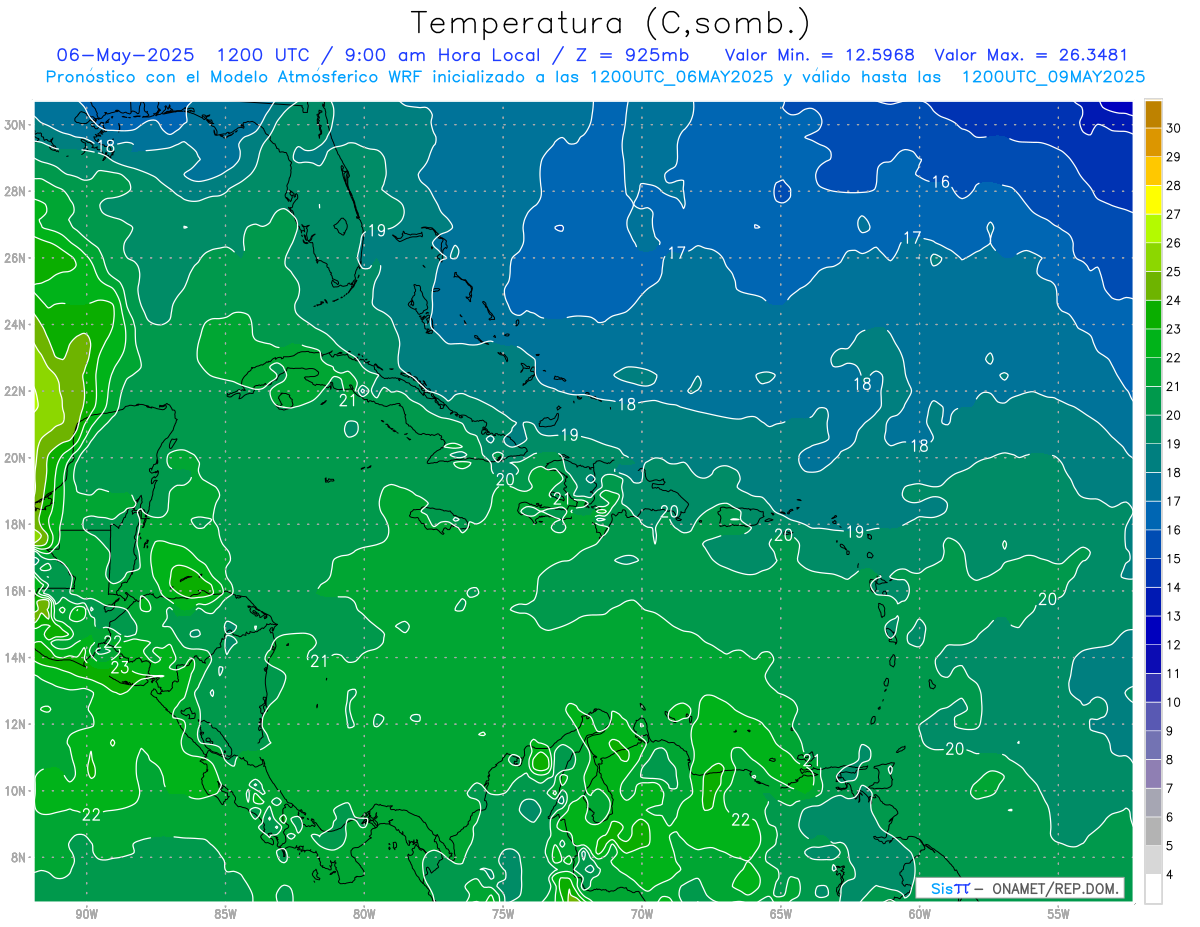
Task: Click the color bar label '24'
Action: pos(1174,300)
